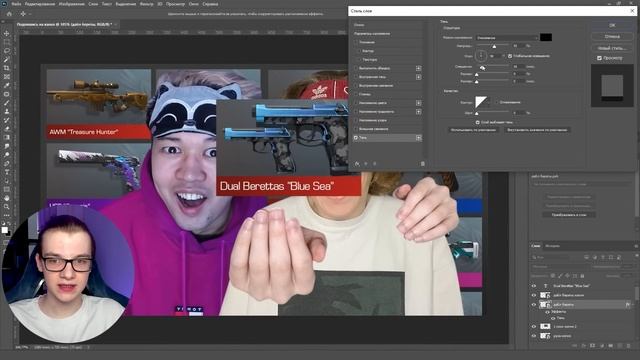The width and height of the screenshot is (640, 360).
Task: Toggle the Выполнить обводку (Stroke) checkbox
Action: 356,68
